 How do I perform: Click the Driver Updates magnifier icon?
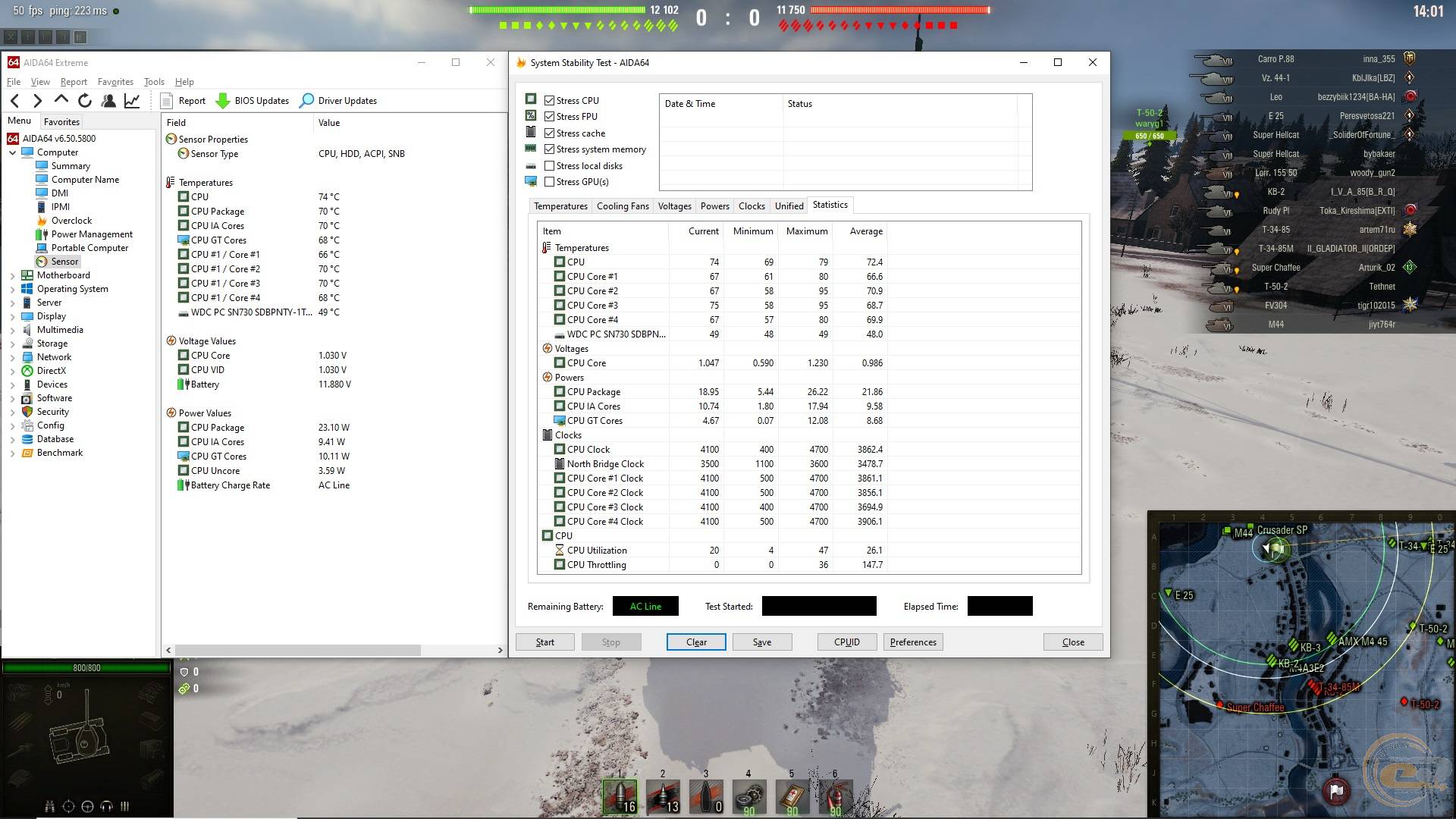[306, 100]
